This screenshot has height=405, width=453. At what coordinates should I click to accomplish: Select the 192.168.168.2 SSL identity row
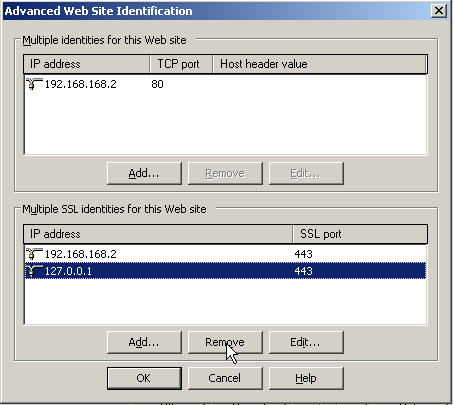point(225,254)
